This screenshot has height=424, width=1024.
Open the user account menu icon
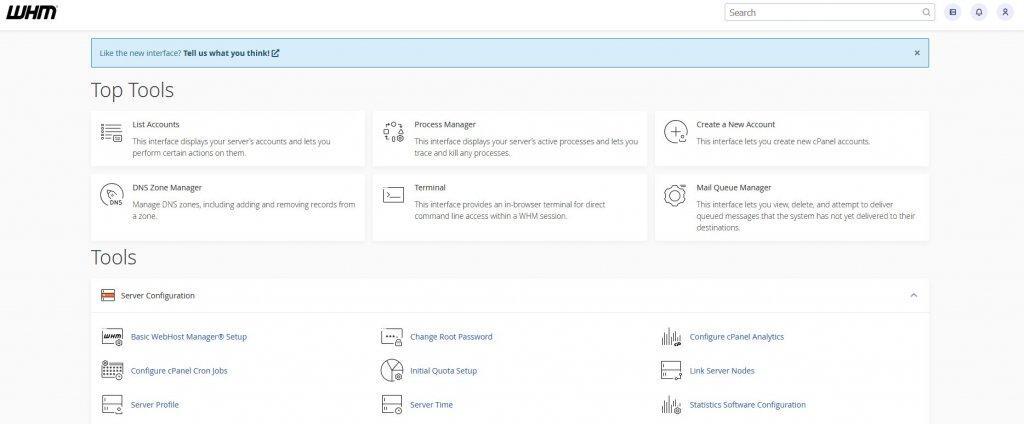point(1005,12)
